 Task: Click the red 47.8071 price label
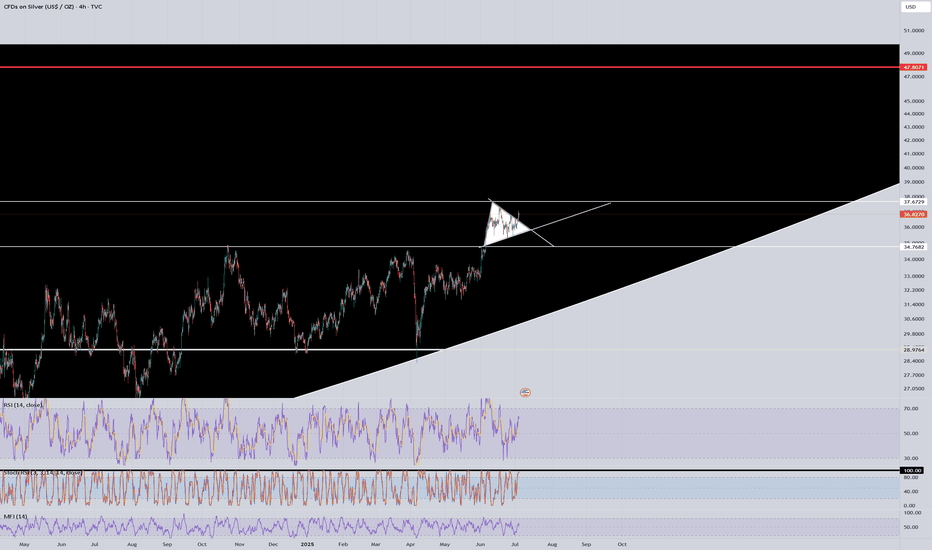click(914, 67)
